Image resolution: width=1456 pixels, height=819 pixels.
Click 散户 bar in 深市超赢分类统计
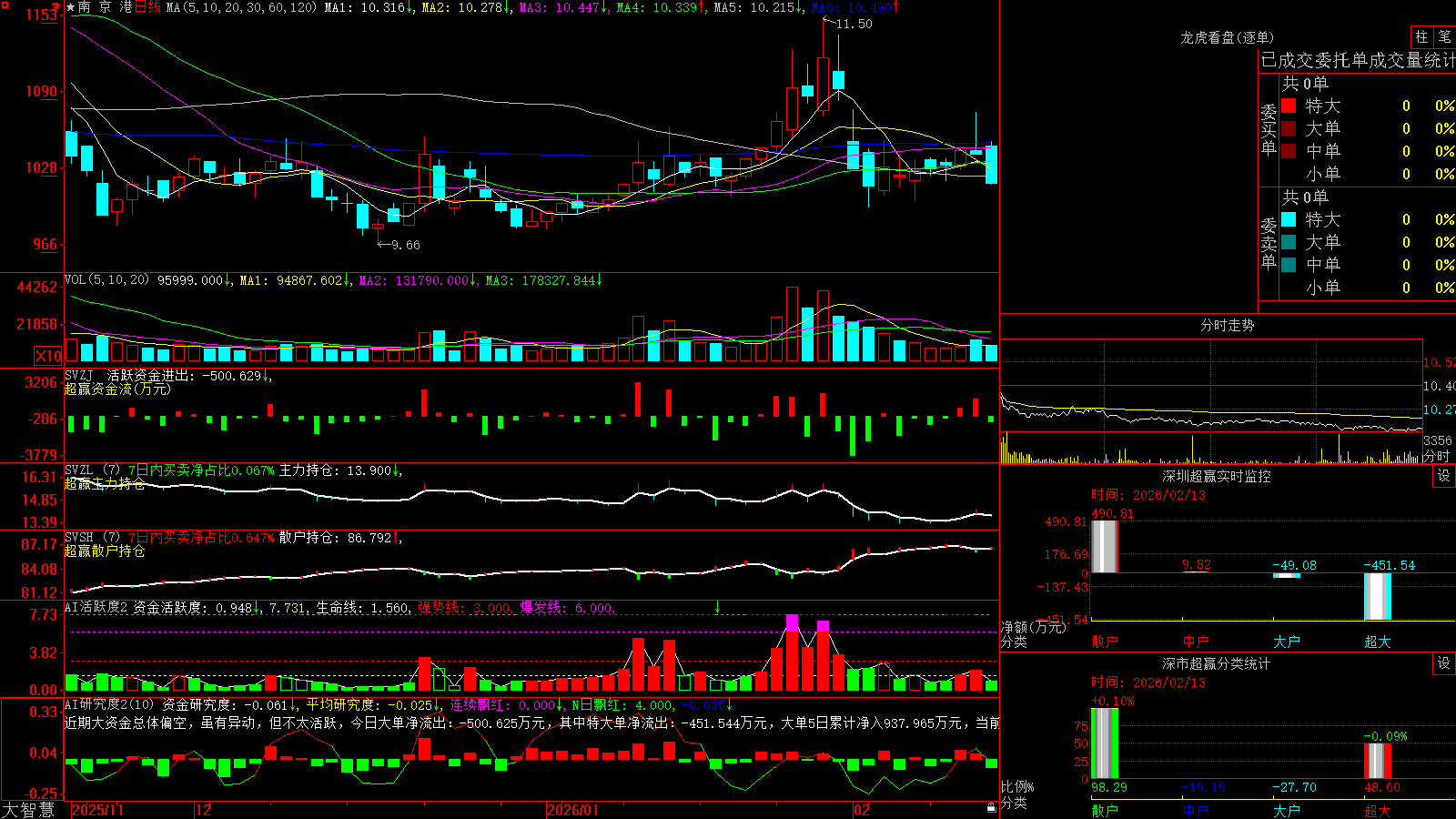click(1105, 743)
